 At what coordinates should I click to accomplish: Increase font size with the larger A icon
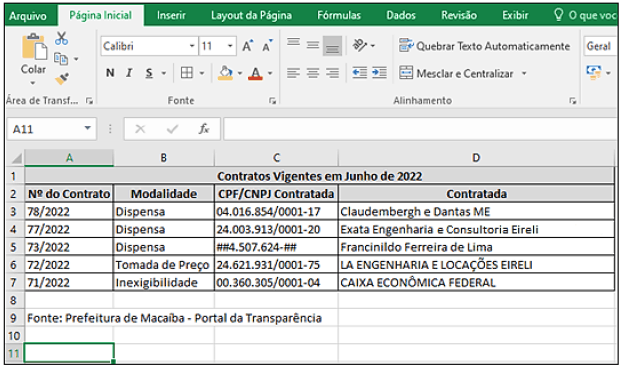(248, 46)
